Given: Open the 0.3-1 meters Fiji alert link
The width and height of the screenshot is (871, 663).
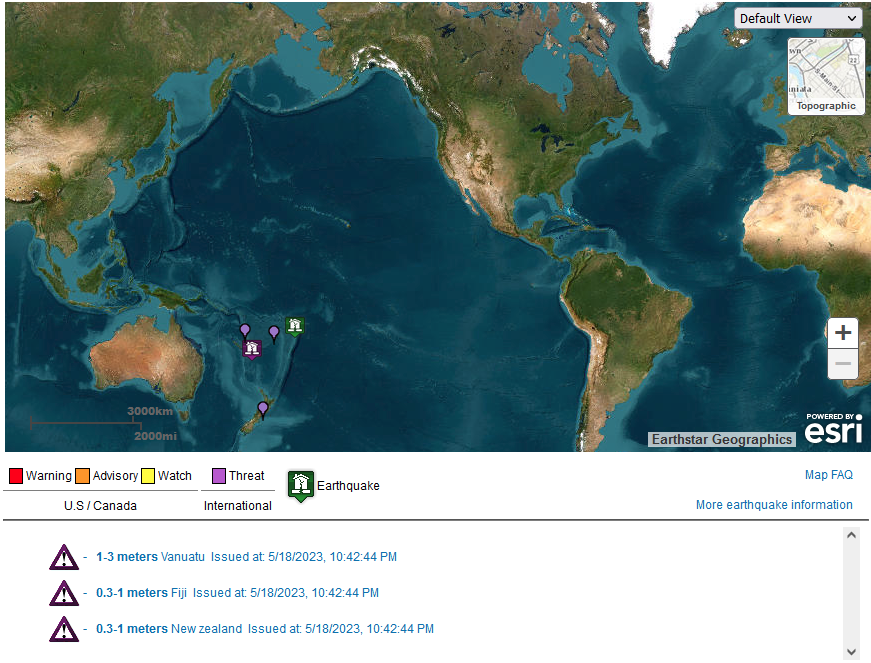Looking at the screenshot, I should (237, 593).
